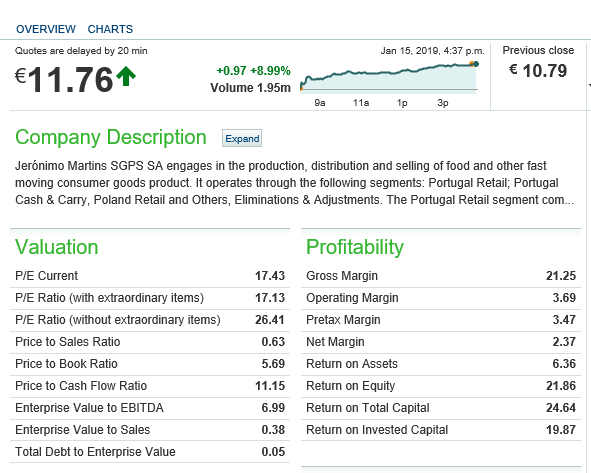Click the timestamp Jan 15, 2019, 4:37 p.m.
Viewport: 591px width, 473px height.
[x=432, y=51]
